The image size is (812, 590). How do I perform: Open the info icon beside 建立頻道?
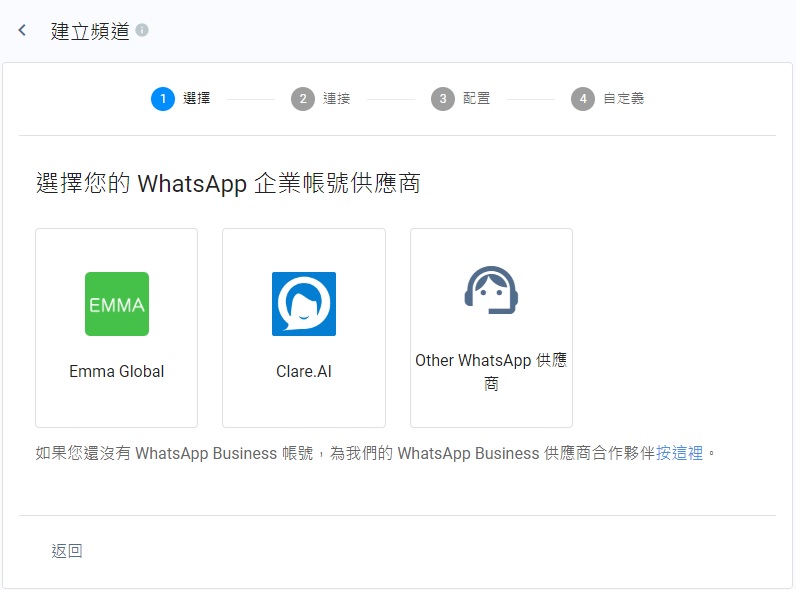[142, 30]
